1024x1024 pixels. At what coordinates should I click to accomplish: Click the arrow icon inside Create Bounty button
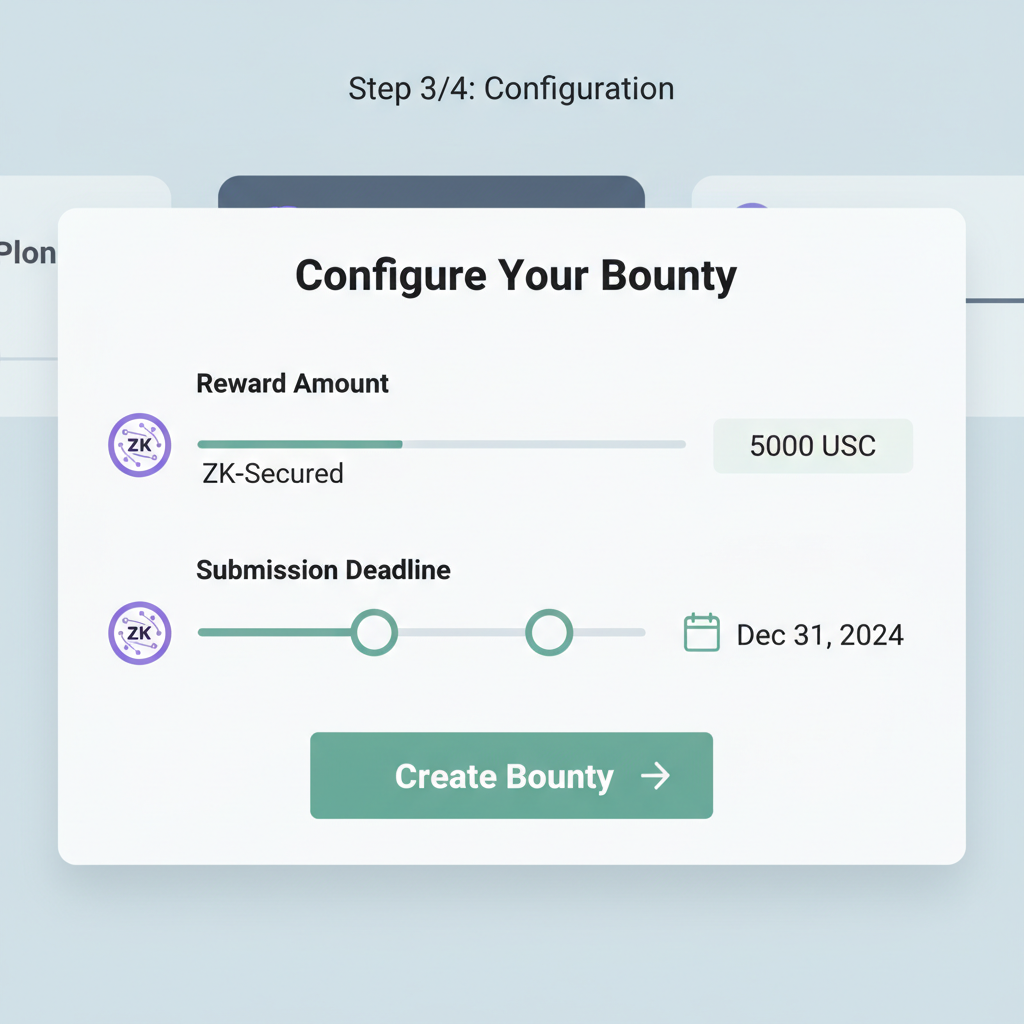click(x=657, y=775)
